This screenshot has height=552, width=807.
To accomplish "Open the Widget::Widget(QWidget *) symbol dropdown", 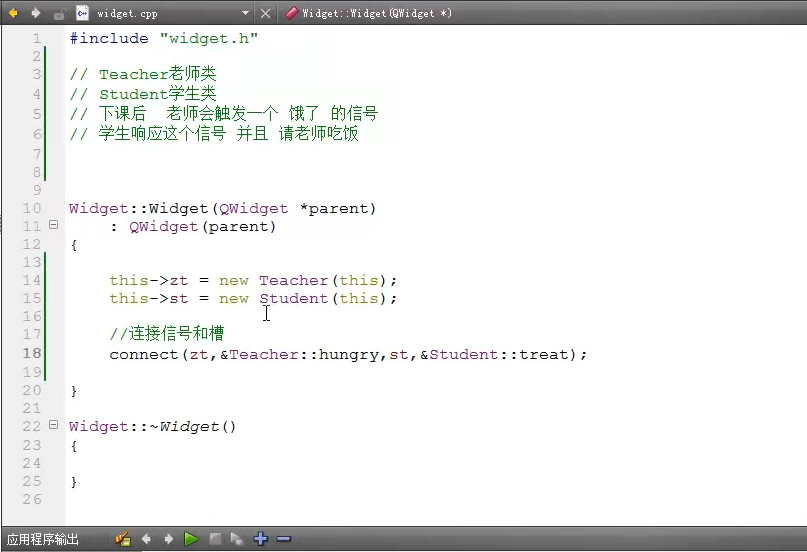I will 369,13.
